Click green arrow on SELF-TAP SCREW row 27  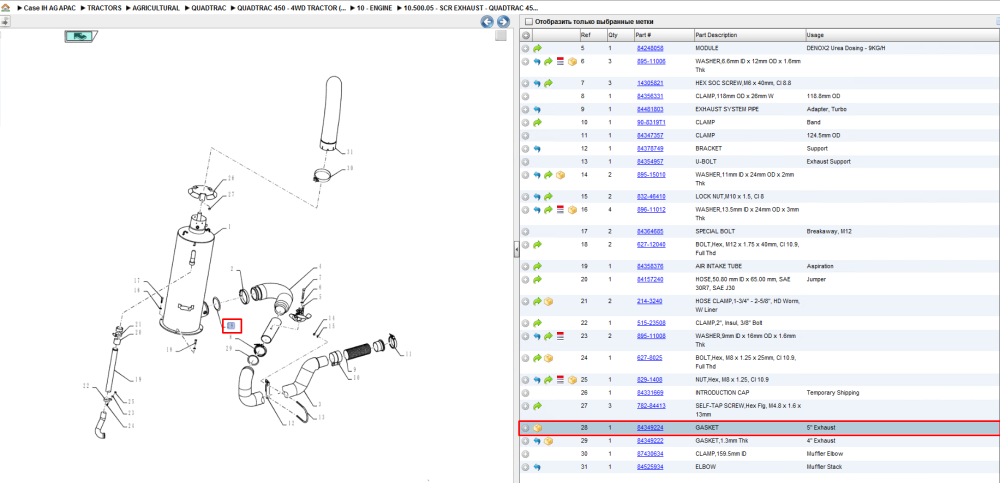click(537, 405)
